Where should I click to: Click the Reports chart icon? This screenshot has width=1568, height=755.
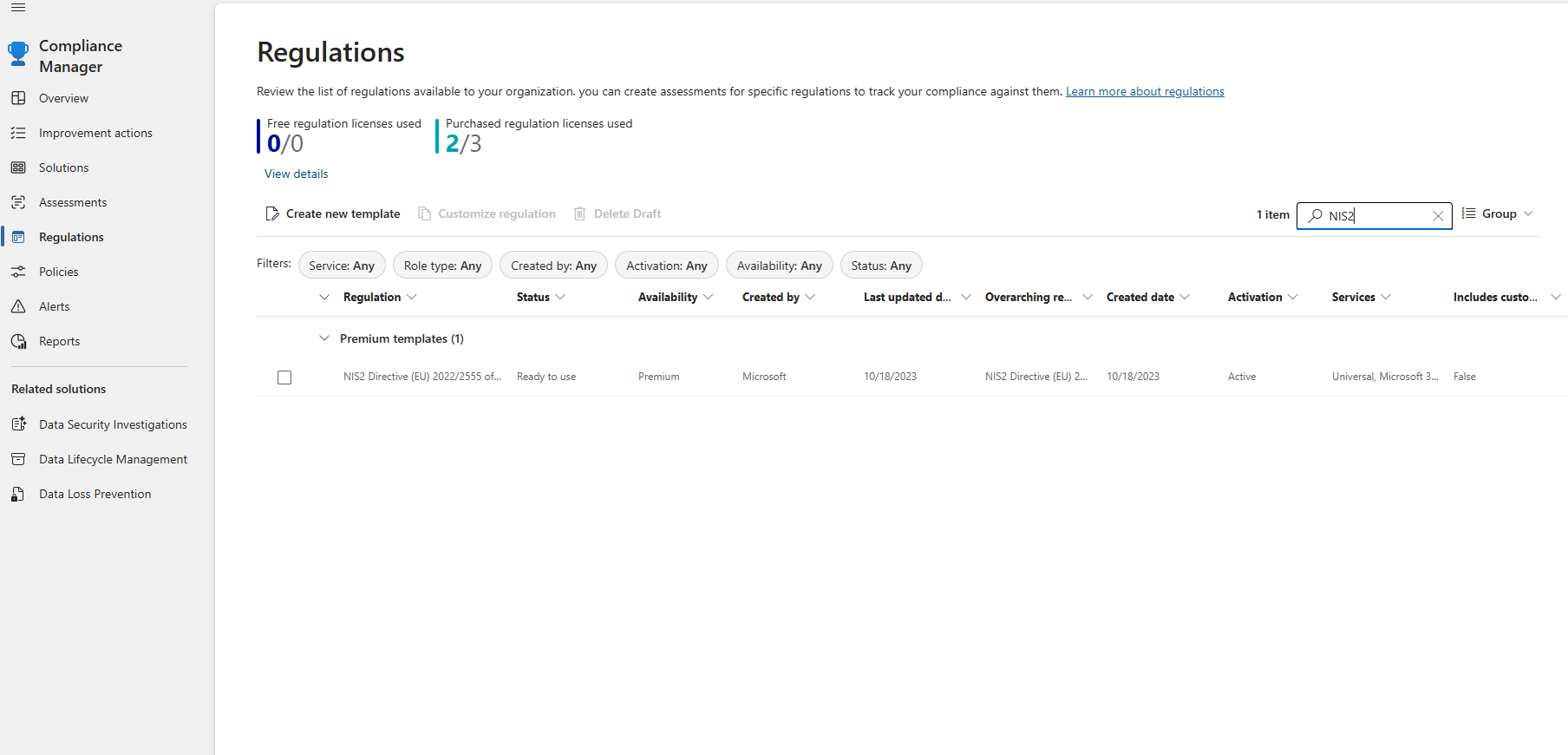point(18,341)
